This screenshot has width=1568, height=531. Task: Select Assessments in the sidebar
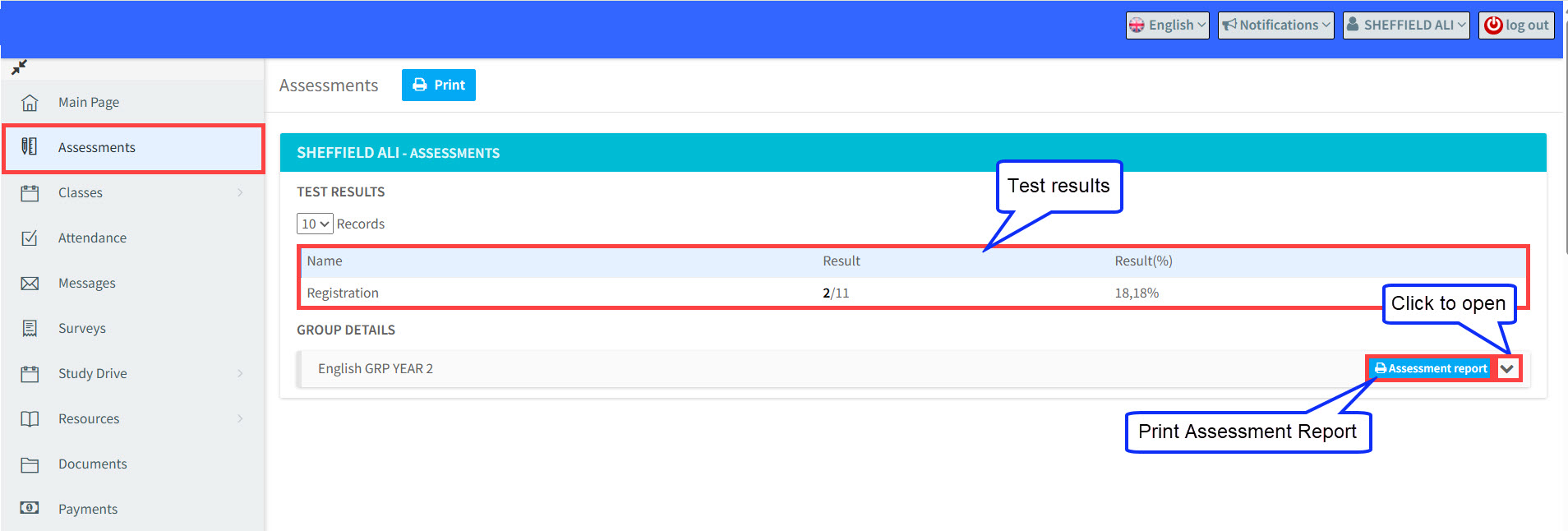point(97,148)
